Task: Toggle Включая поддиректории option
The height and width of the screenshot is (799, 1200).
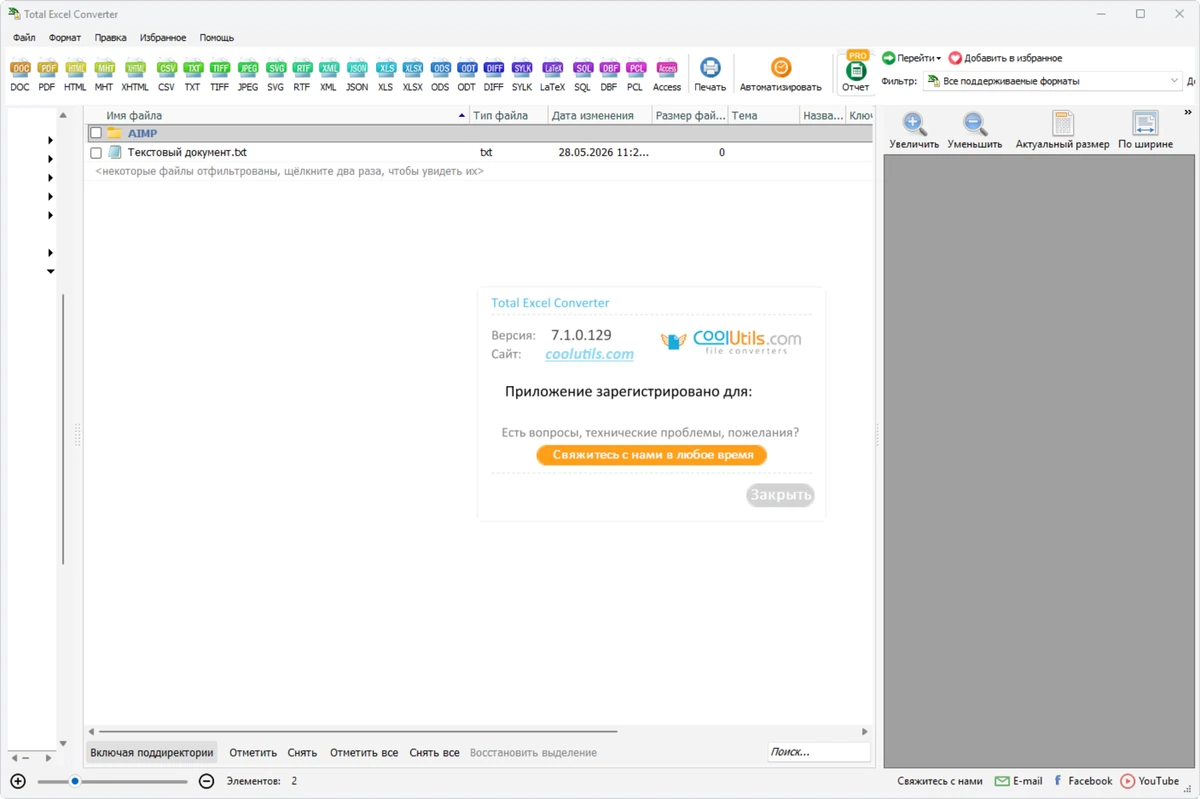Action: point(152,752)
